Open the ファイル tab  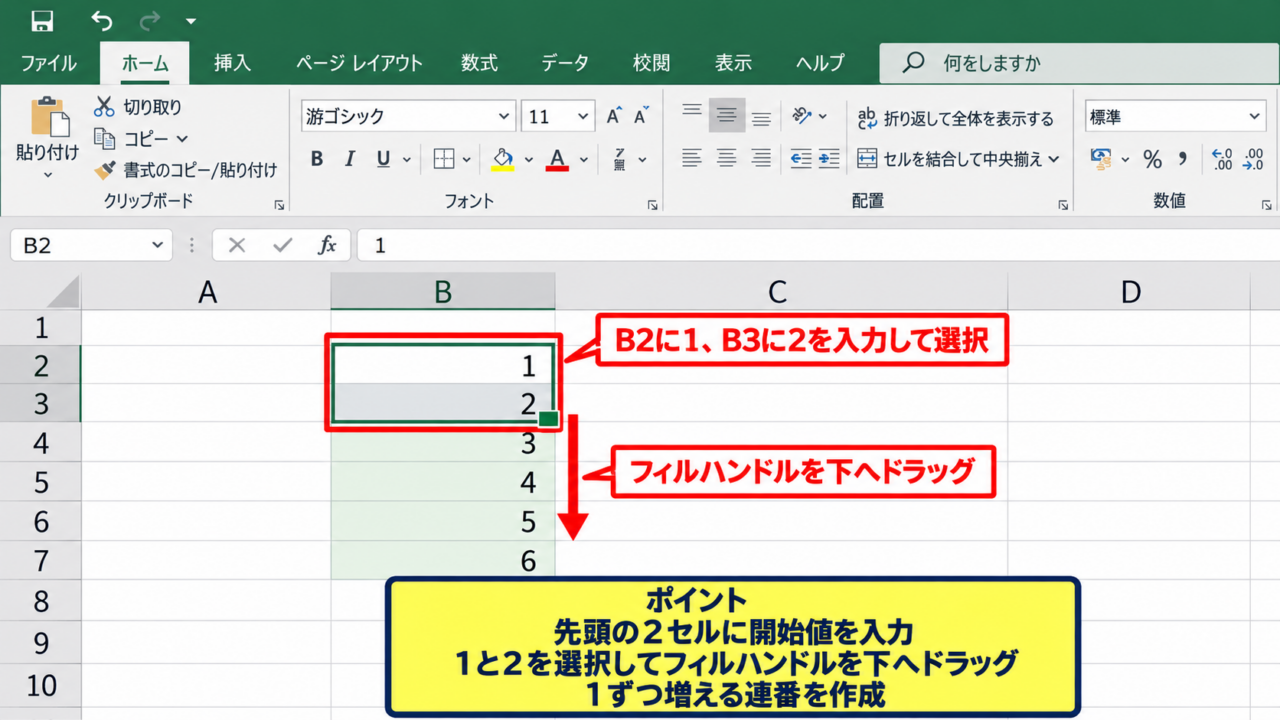tap(48, 63)
